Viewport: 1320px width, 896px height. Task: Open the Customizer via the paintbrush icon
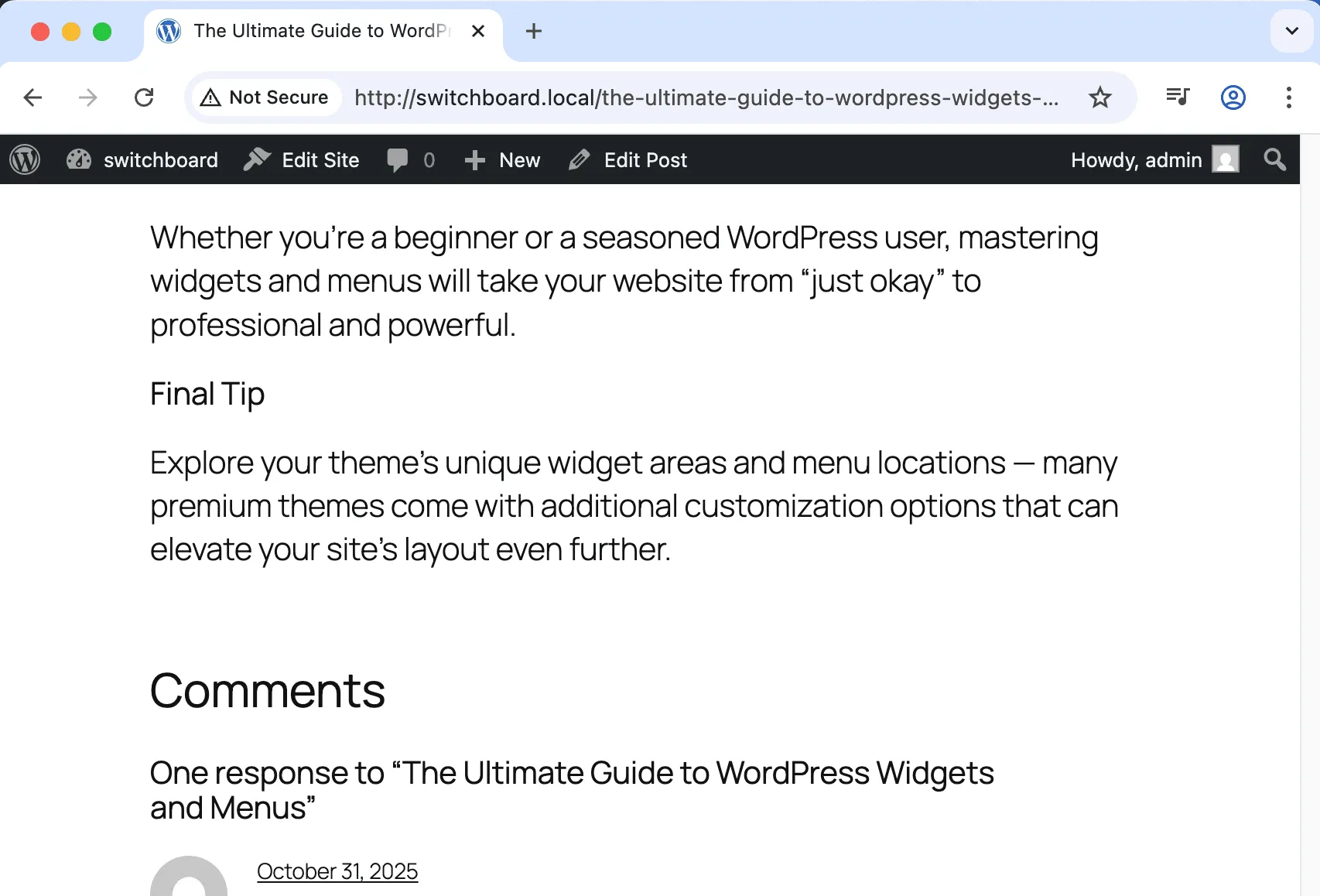tap(80, 159)
